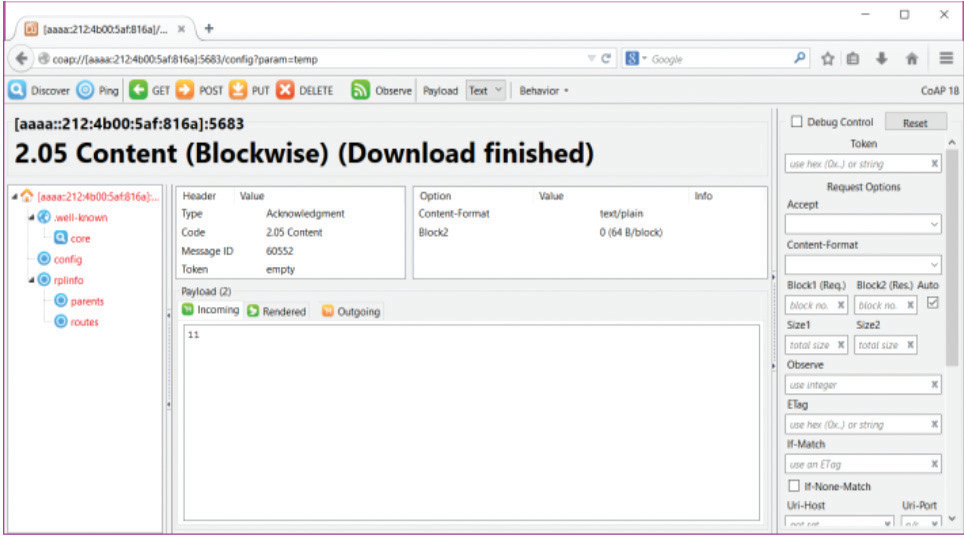Open the Accept combo box

864,225
